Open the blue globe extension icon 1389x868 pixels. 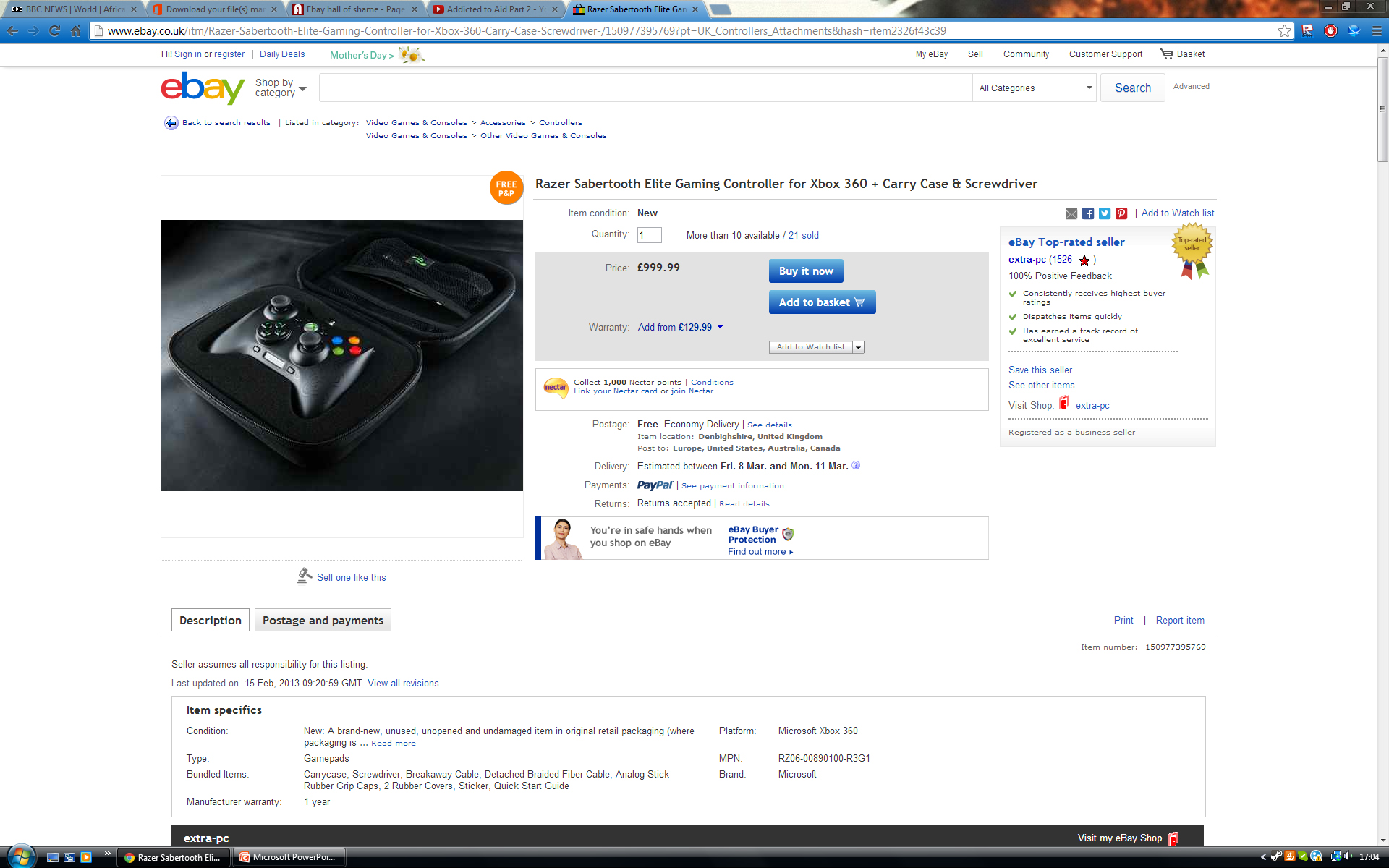1354,30
